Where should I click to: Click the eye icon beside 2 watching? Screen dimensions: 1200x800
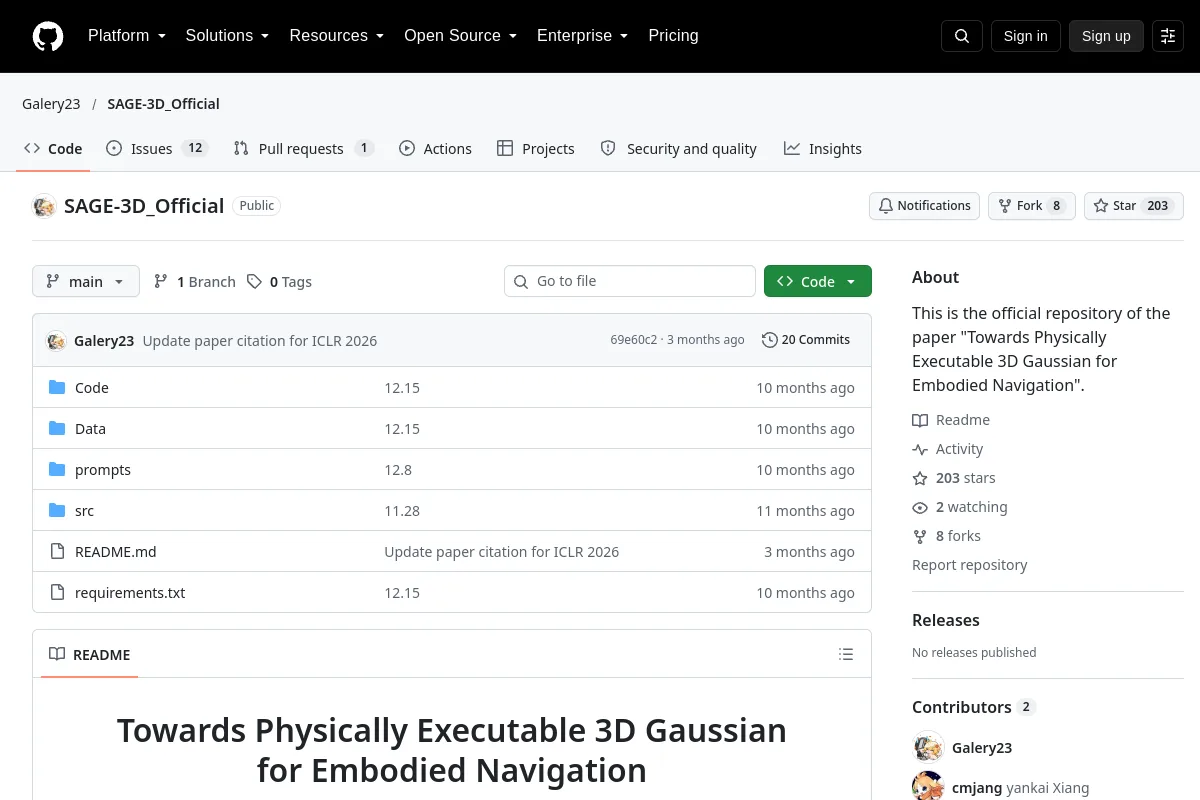pyautogui.click(x=920, y=508)
